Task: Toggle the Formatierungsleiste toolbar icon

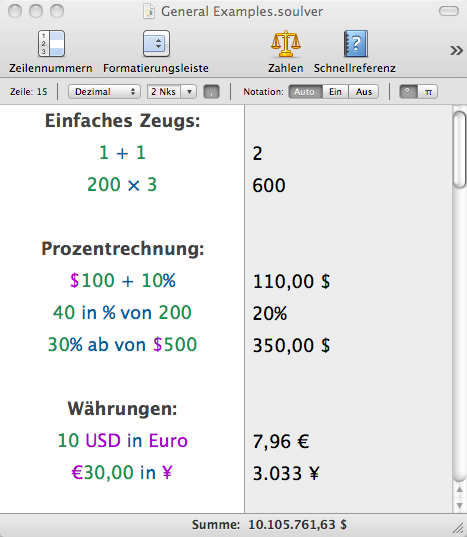Action: [156, 43]
